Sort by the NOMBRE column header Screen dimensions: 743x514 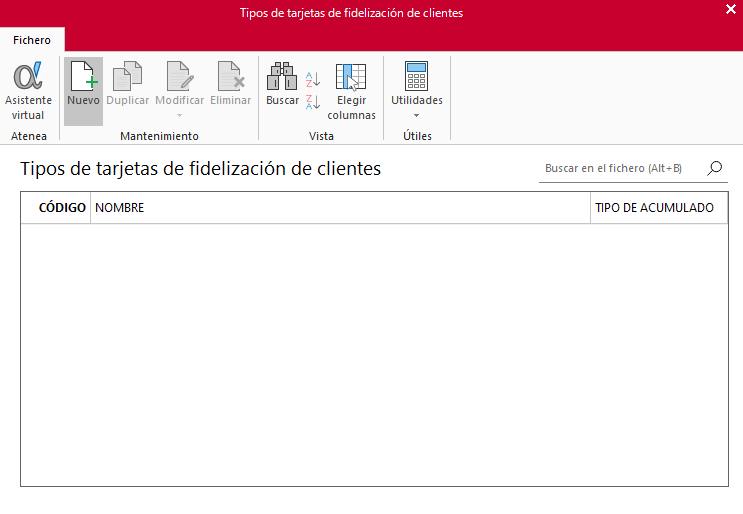(340, 207)
